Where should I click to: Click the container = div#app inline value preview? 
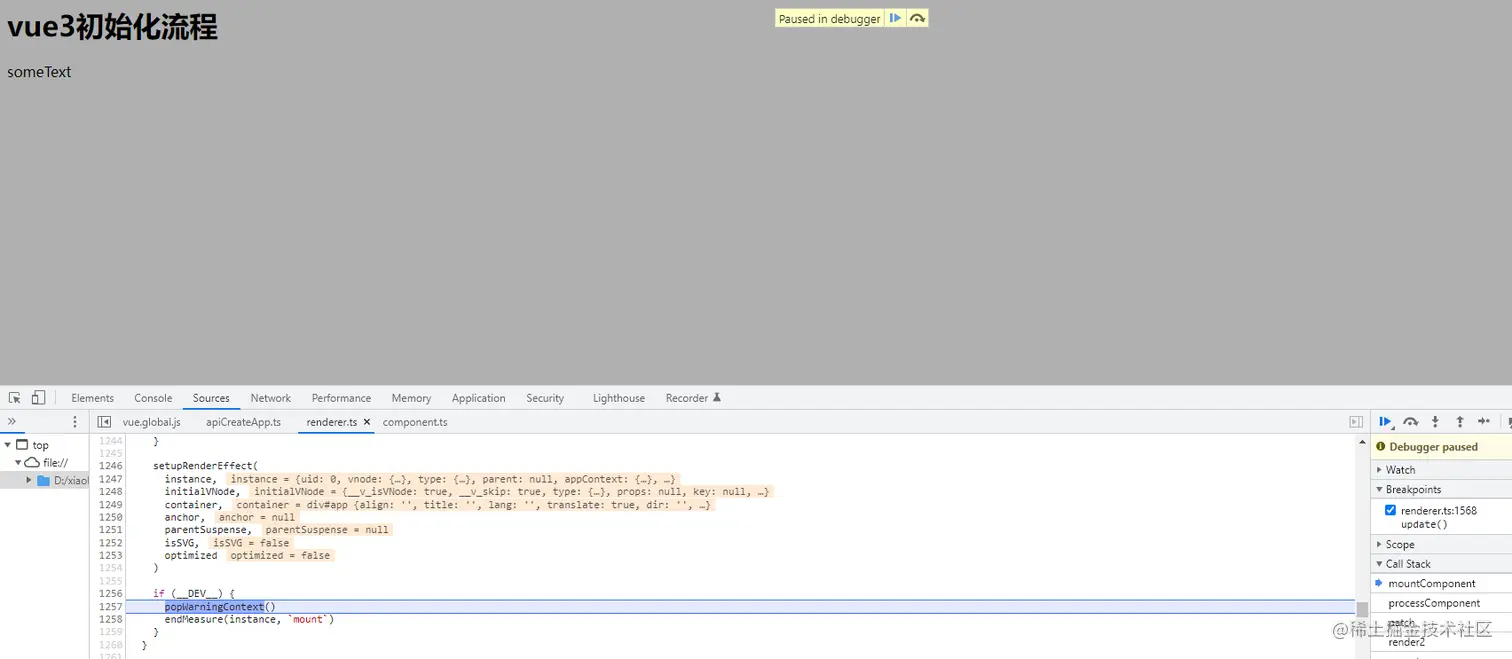pyautogui.click(x=474, y=505)
